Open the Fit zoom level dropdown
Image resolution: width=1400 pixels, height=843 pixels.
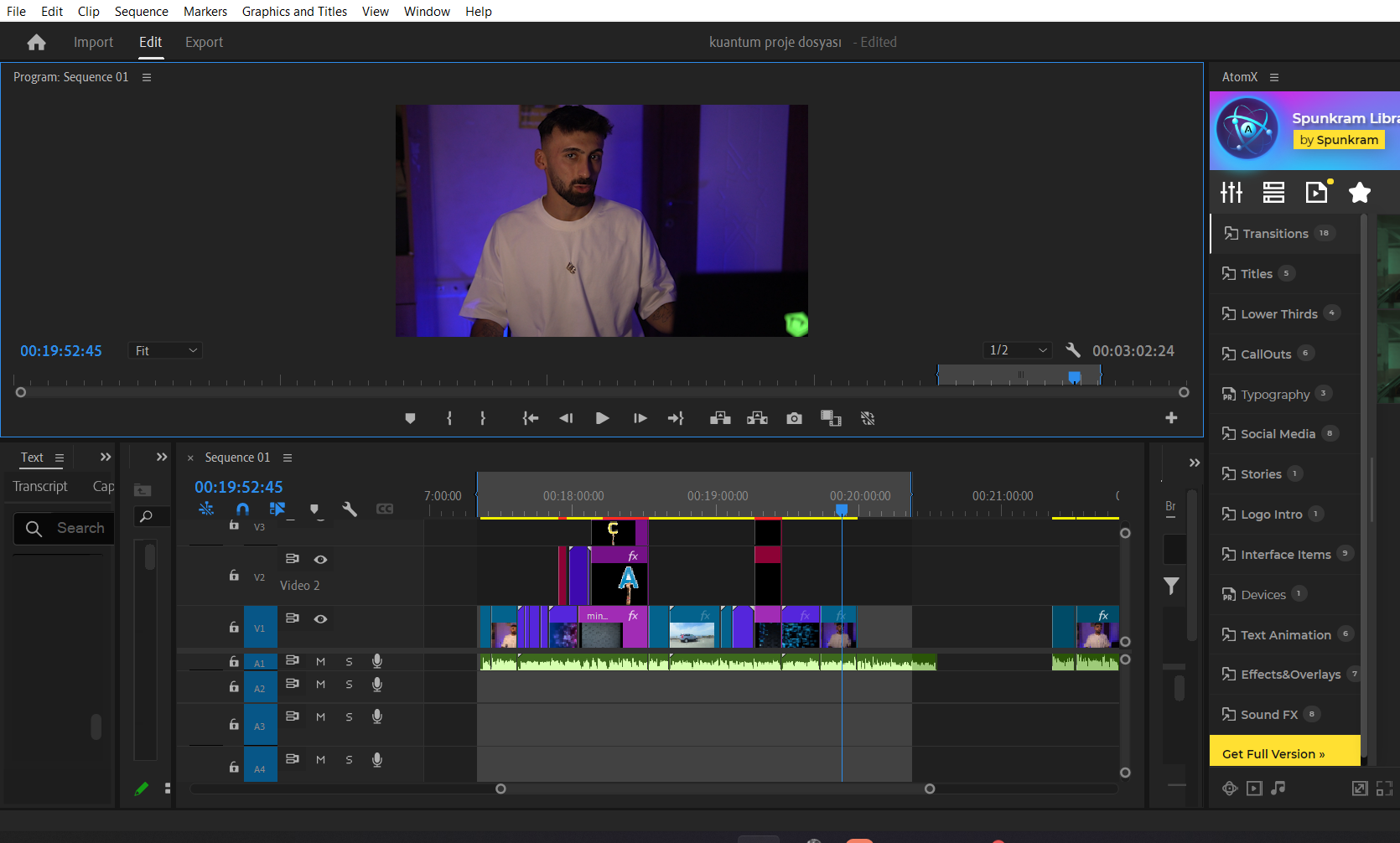tap(165, 350)
